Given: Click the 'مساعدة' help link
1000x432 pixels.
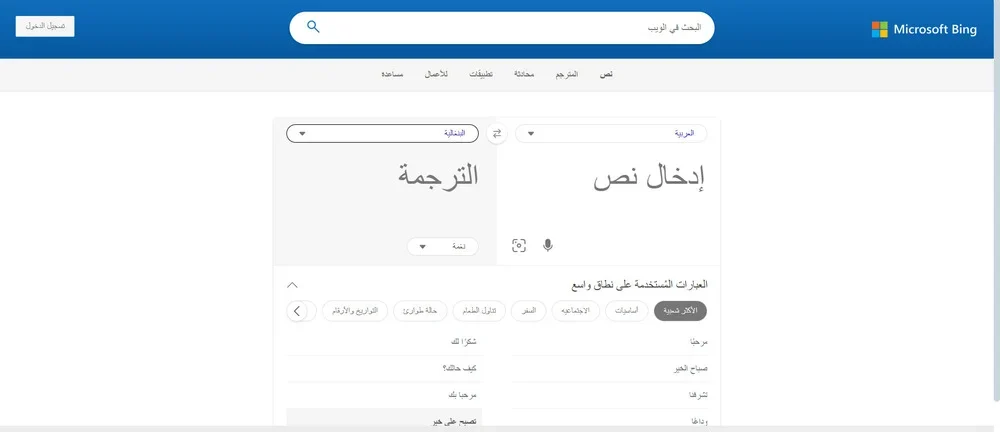Looking at the screenshot, I should pos(392,75).
